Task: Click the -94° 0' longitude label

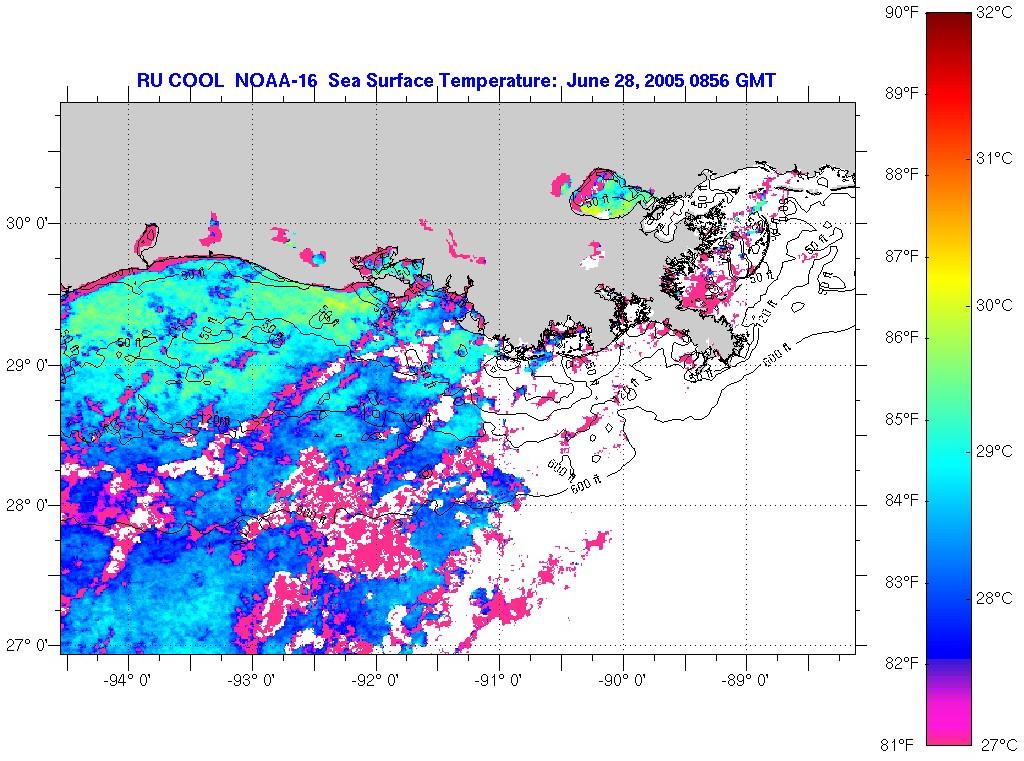Action: (129, 681)
